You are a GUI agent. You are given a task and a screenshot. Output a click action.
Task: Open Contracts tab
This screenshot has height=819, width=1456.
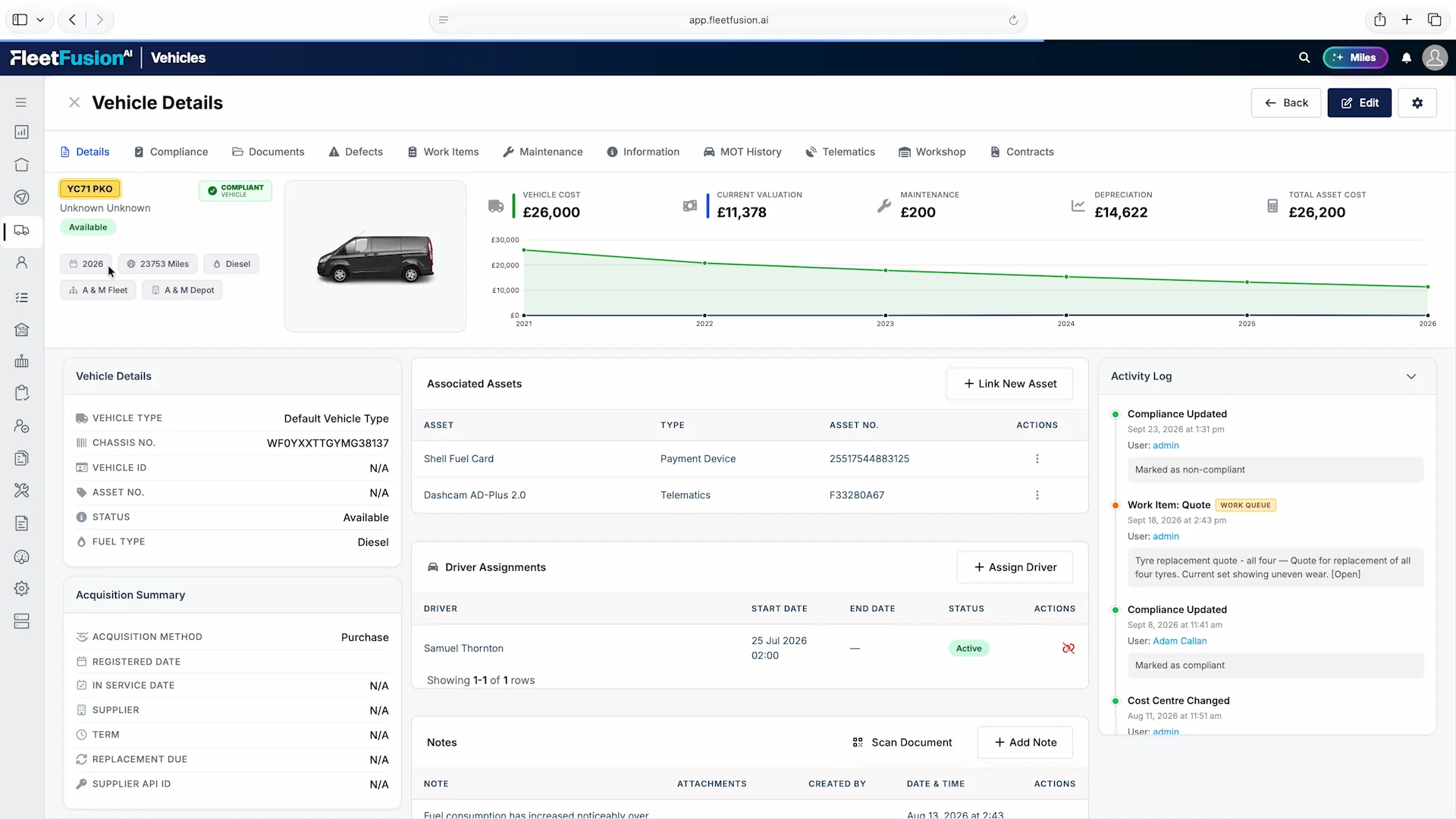coord(1022,152)
